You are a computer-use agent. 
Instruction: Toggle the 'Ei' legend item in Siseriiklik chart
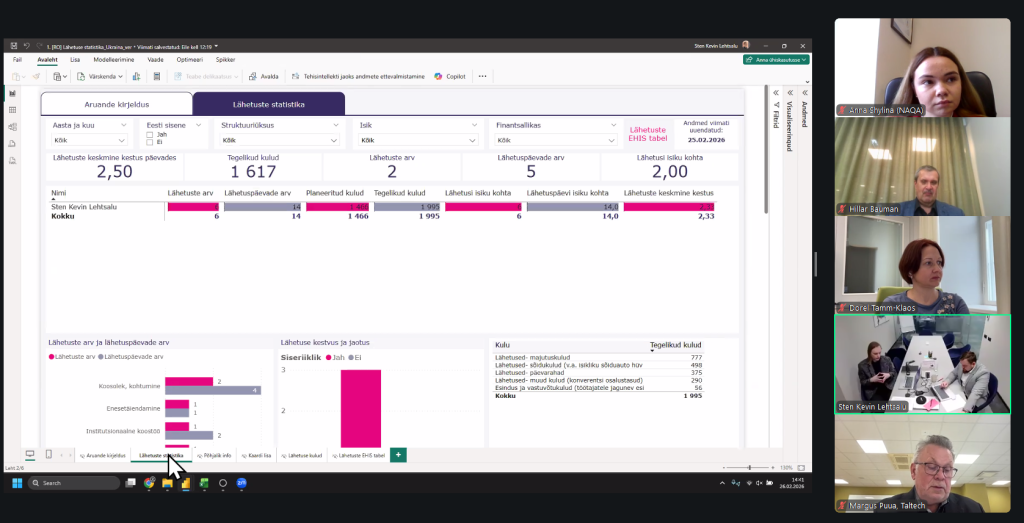tap(354, 356)
